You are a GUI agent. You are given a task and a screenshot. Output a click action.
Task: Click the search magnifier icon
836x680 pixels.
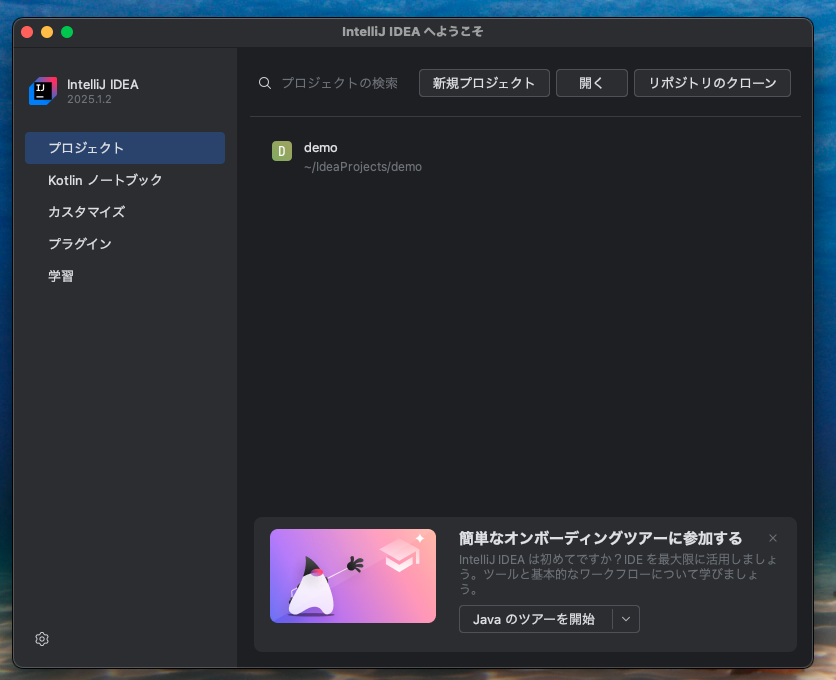pos(265,83)
